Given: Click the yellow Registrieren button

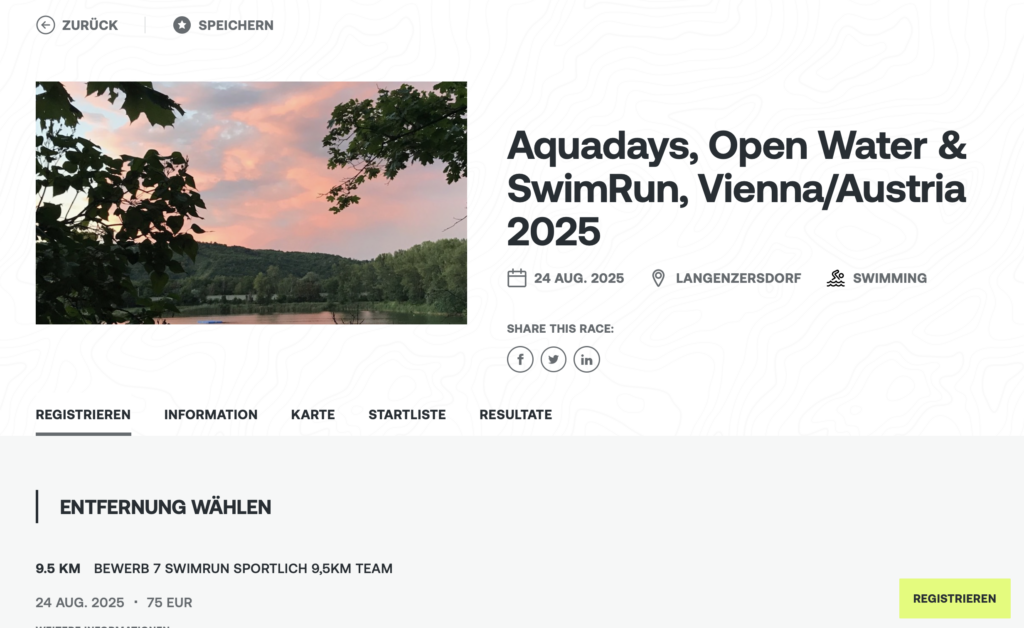Looking at the screenshot, I should coord(955,599).
